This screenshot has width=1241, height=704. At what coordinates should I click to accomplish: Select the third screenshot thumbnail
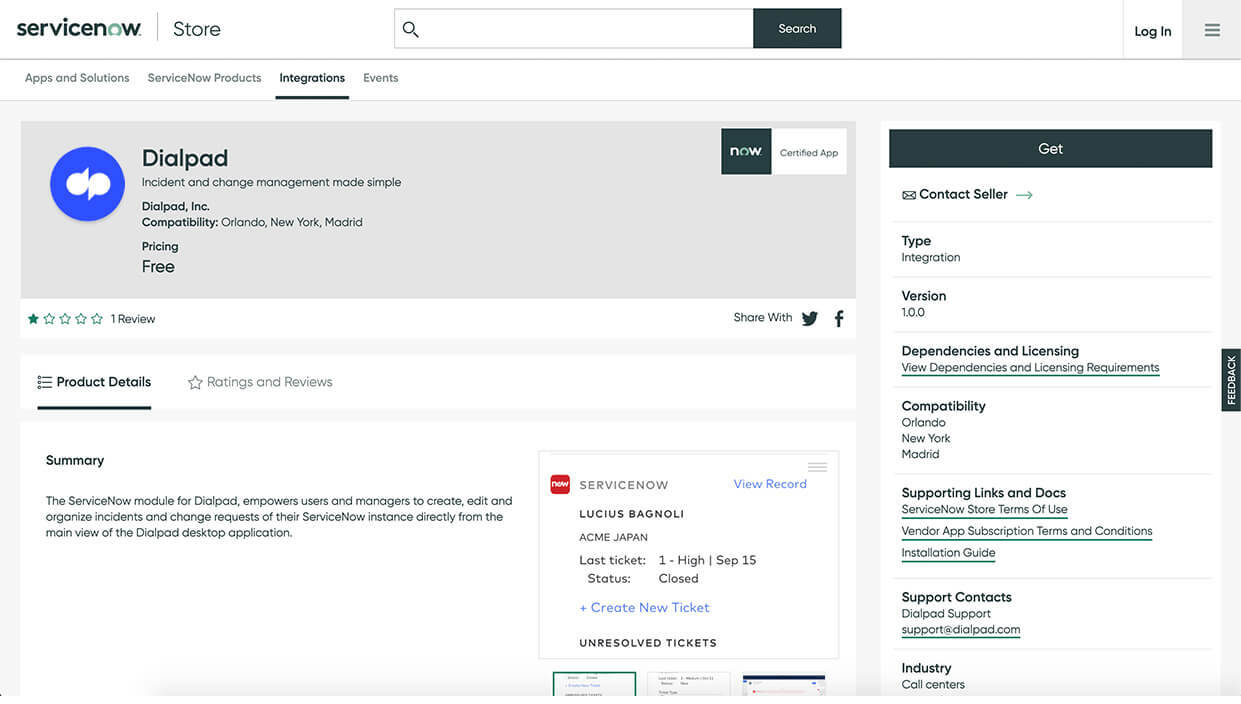(784, 684)
